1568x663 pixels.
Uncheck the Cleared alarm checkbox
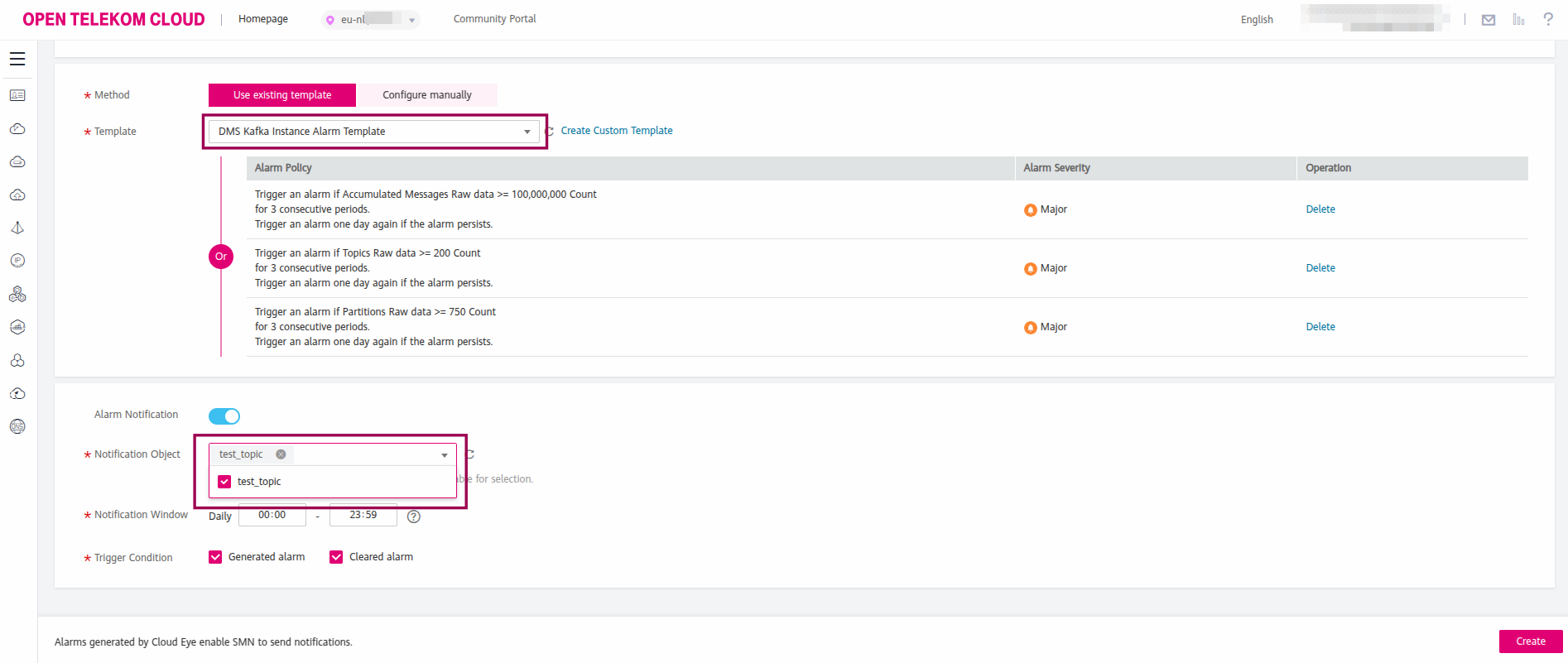336,557
